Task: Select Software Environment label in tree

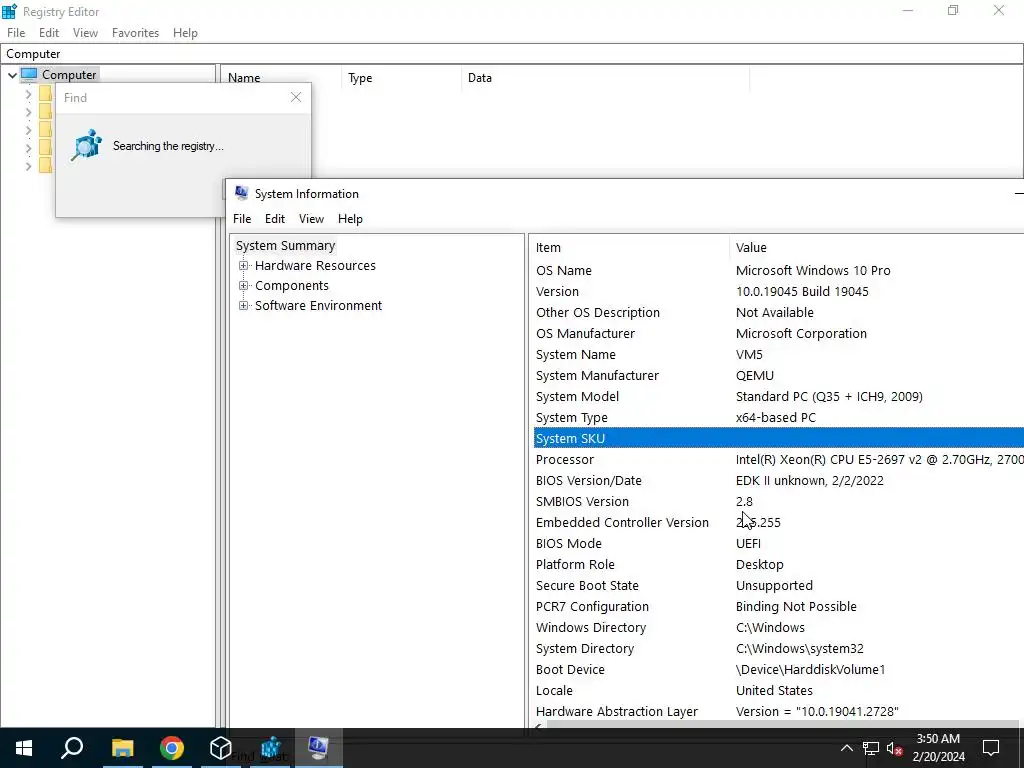Action: (x=319, y=305)
